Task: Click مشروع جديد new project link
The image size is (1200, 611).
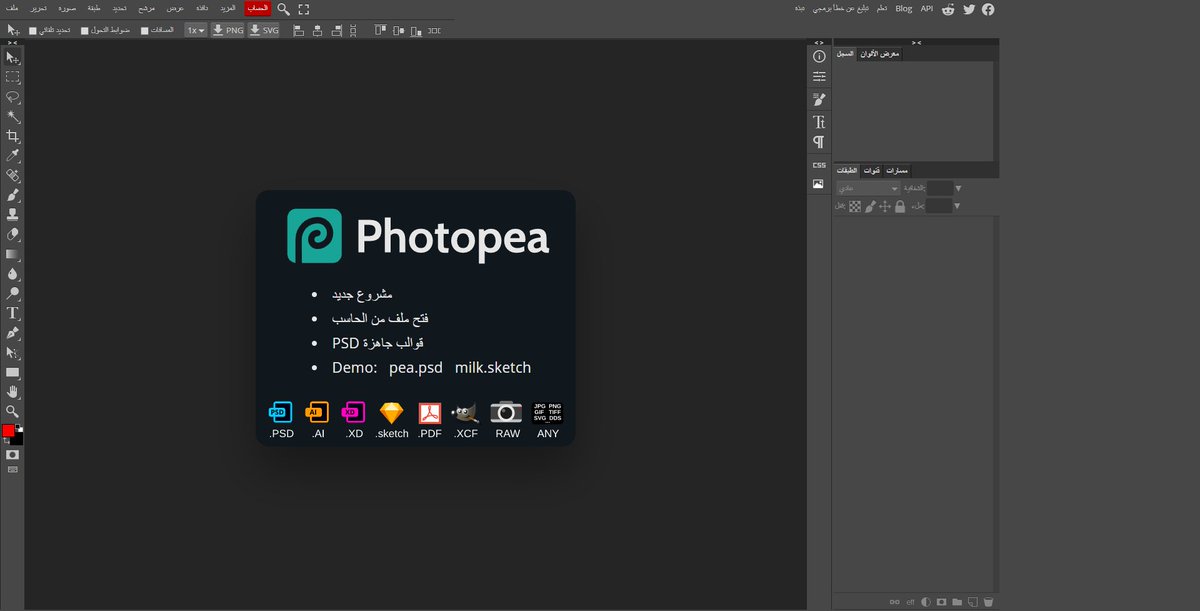Action: [362, 295]
